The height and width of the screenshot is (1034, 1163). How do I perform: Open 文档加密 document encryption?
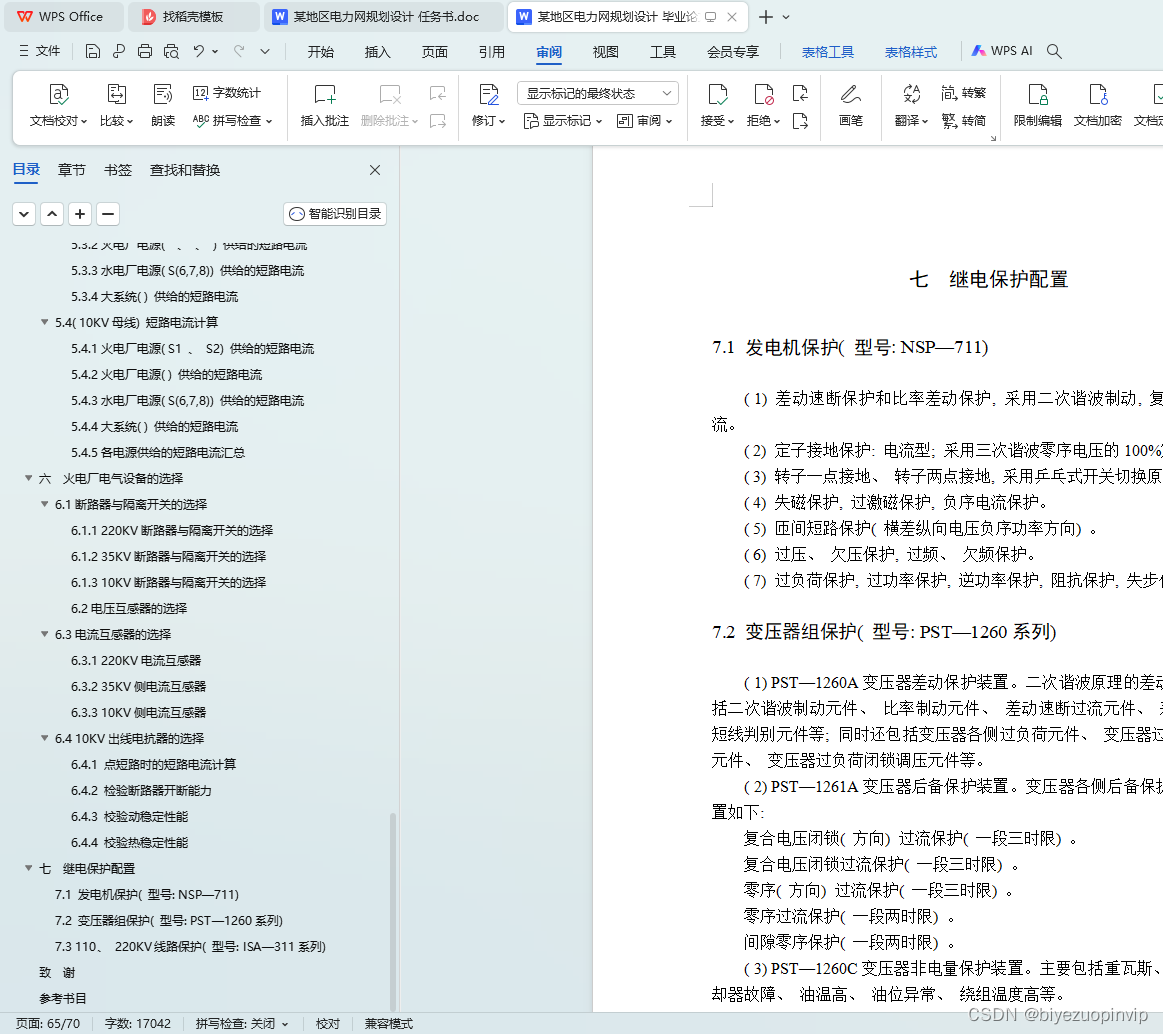coord(1098,105)
